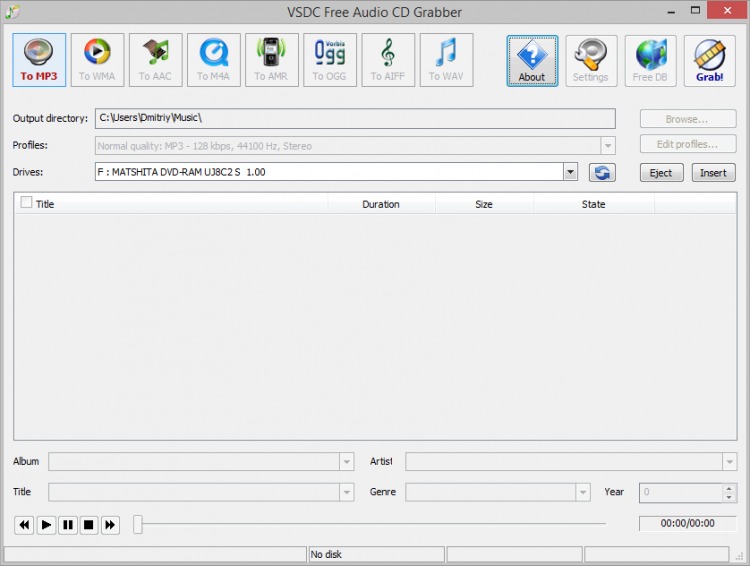
Task: Decrease the Year value with down arrow
Action: click(x=729, y=497)
